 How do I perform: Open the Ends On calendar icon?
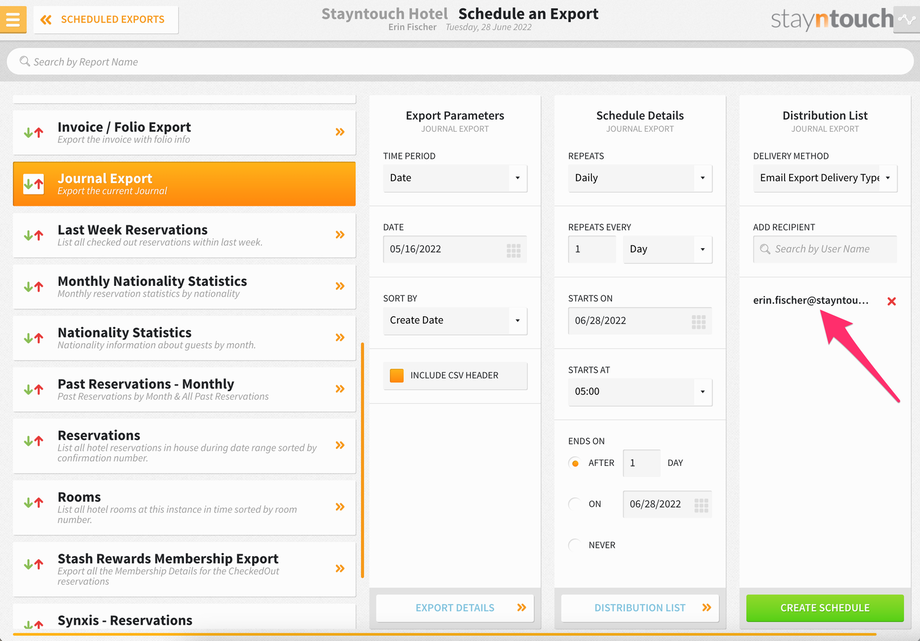pyautogui.click(x=701, y=505)
